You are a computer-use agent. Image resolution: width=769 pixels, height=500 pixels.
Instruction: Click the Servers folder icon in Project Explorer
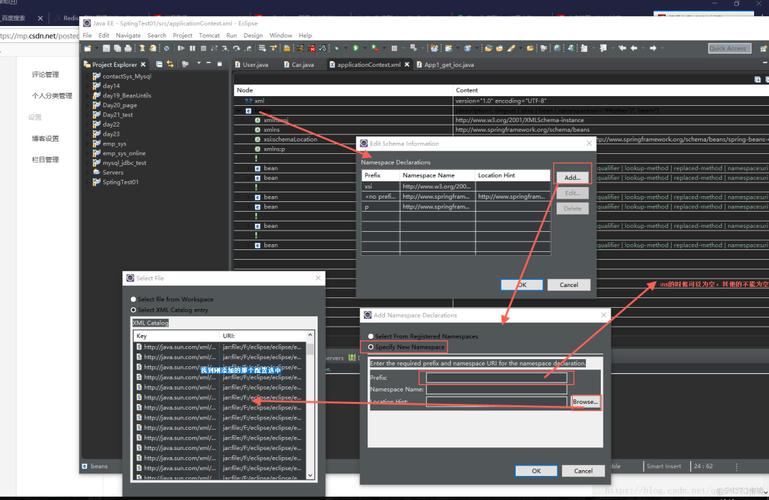point(96,172)
